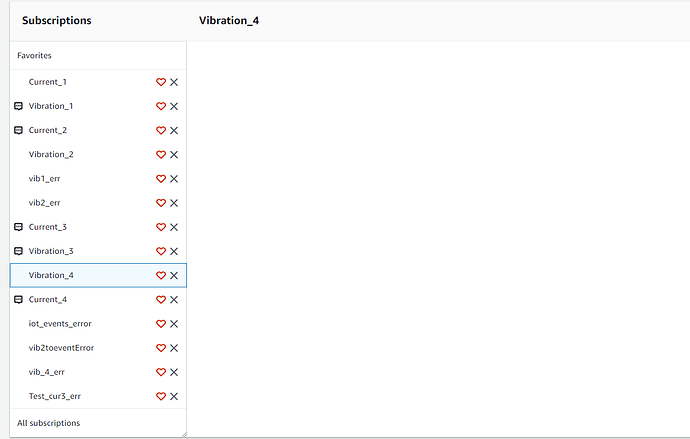Click the message icon beside Current_2

click(x=18, y=130)
